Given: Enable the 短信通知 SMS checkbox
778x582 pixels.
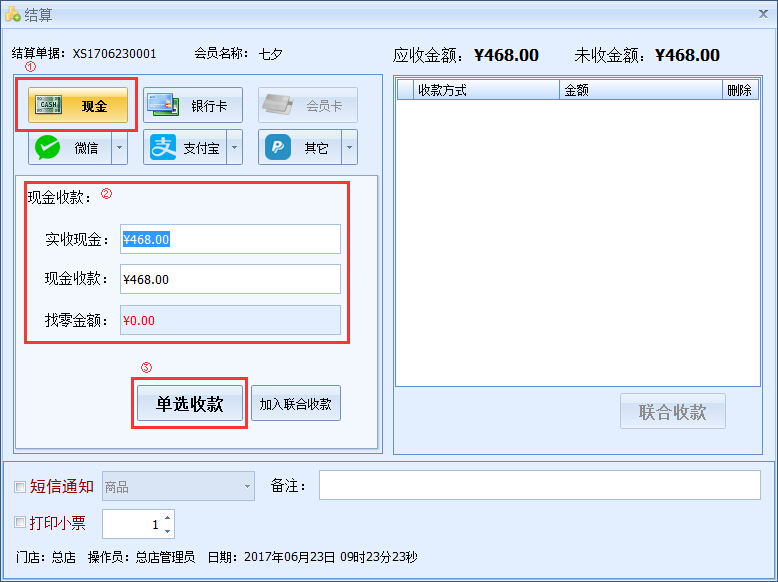Looking at the screenshot, I should tap(20, 487).
